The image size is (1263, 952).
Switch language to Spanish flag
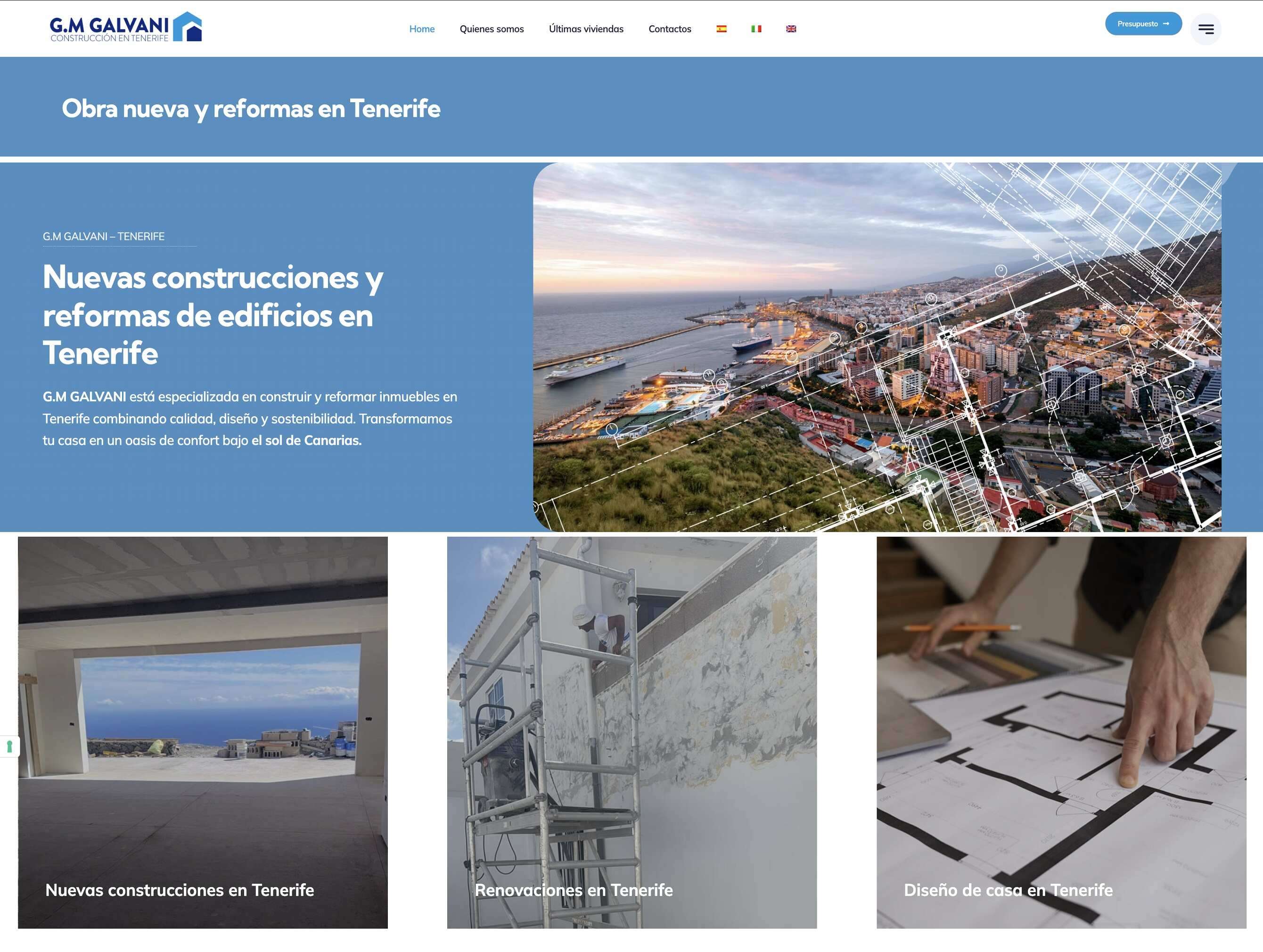(x=721, y=29)
